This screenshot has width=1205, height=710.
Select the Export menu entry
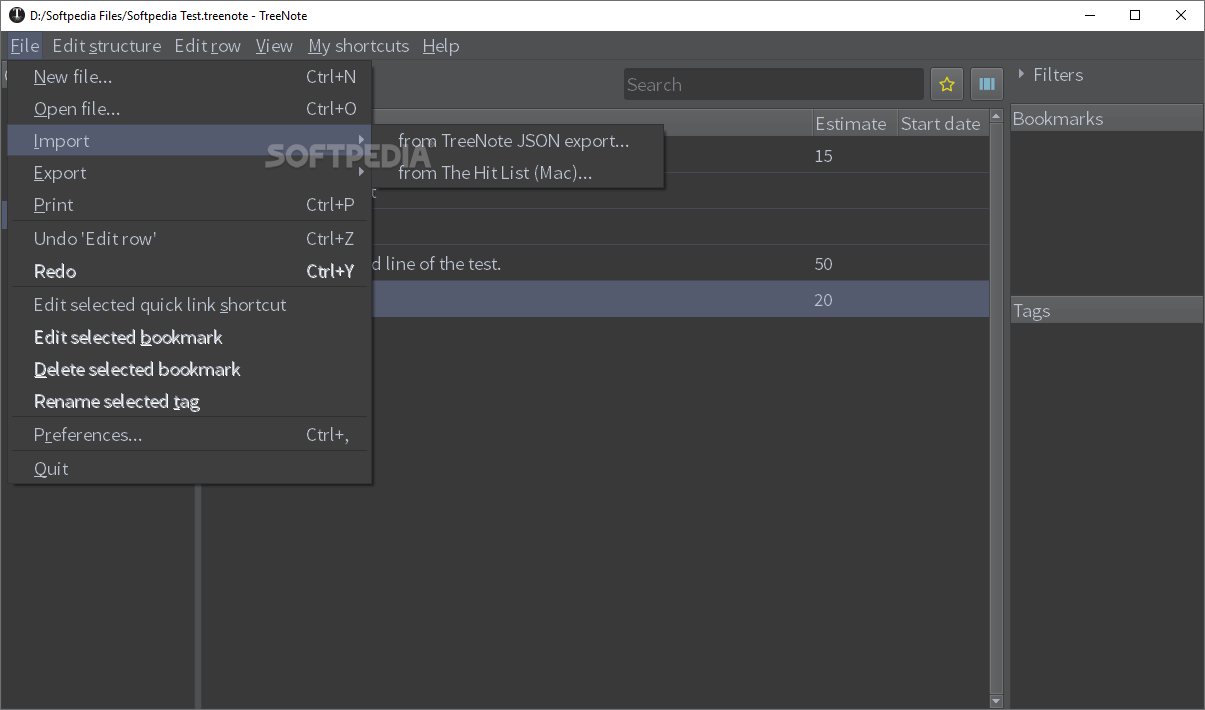click(190, 173)
